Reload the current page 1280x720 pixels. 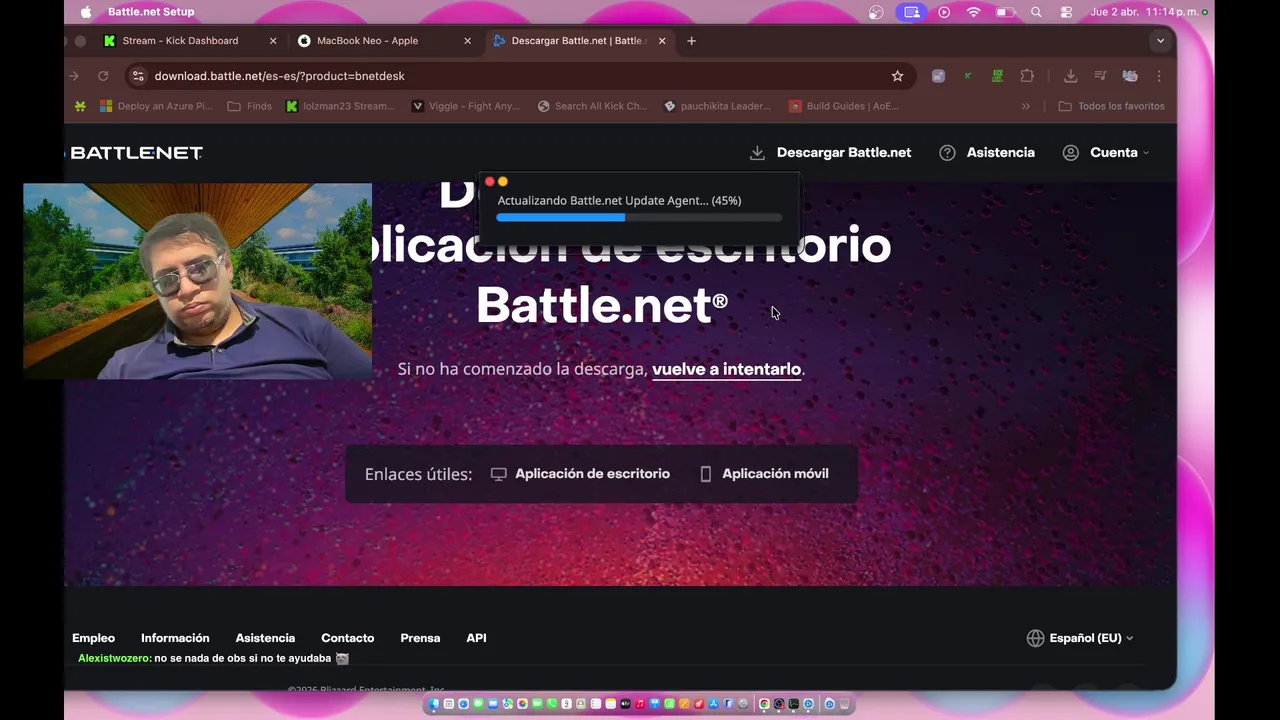point(102,76)
